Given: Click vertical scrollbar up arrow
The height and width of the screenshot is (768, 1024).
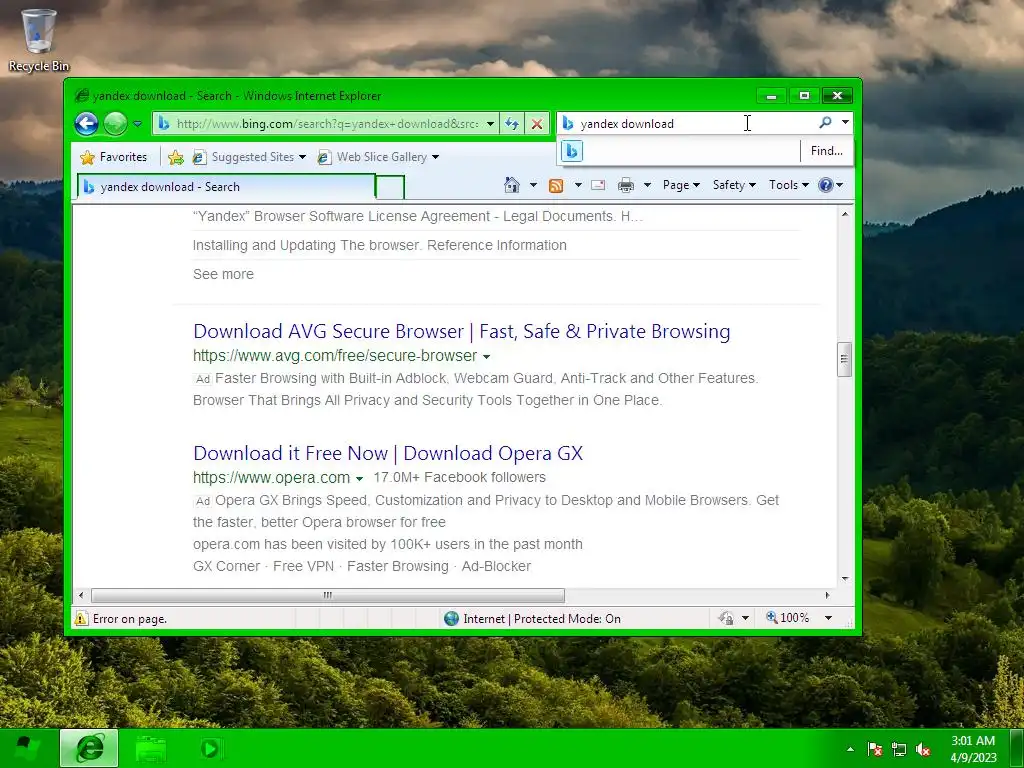Looking at the screenshot, I should 845,214.
